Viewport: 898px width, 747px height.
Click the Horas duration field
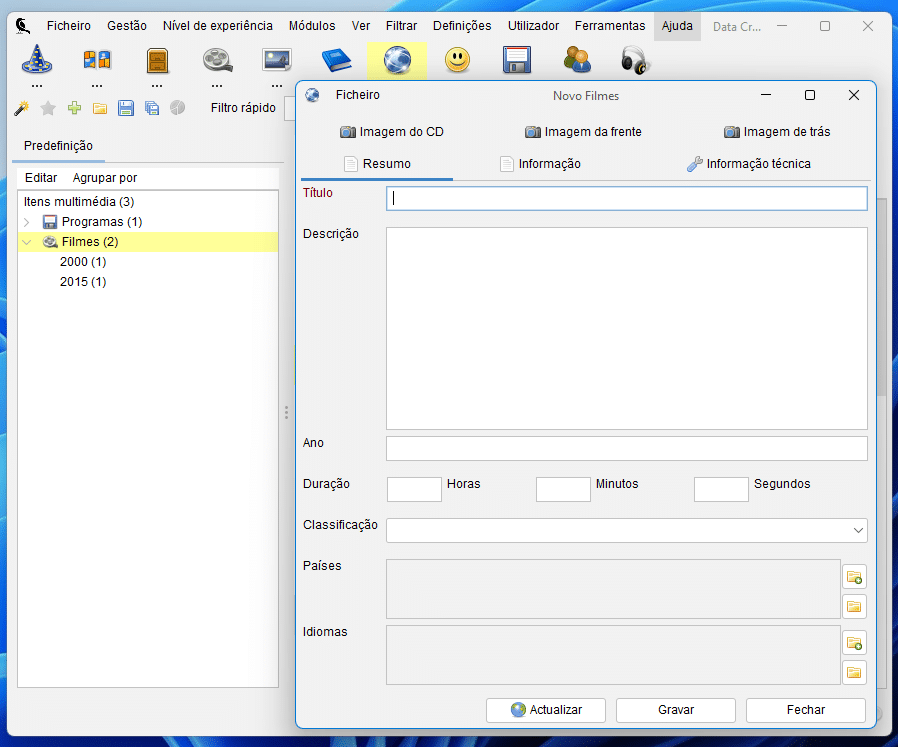tap(414, 490)
